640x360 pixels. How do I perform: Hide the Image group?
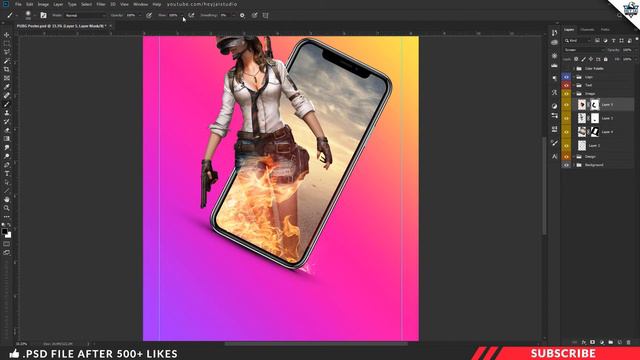click(566, 93)
